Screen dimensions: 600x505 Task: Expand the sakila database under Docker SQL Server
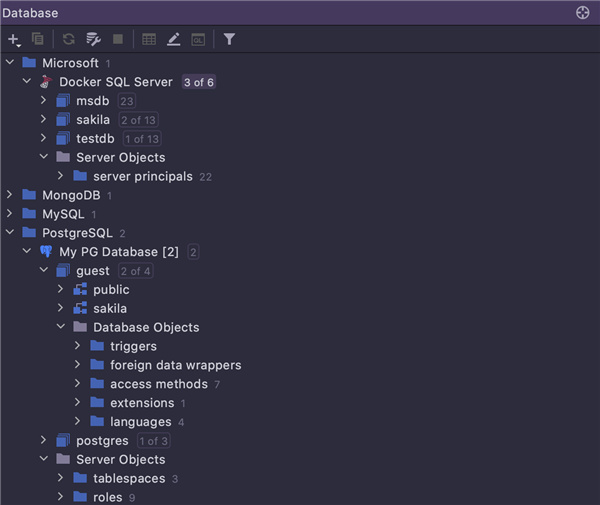pos(43,119)
